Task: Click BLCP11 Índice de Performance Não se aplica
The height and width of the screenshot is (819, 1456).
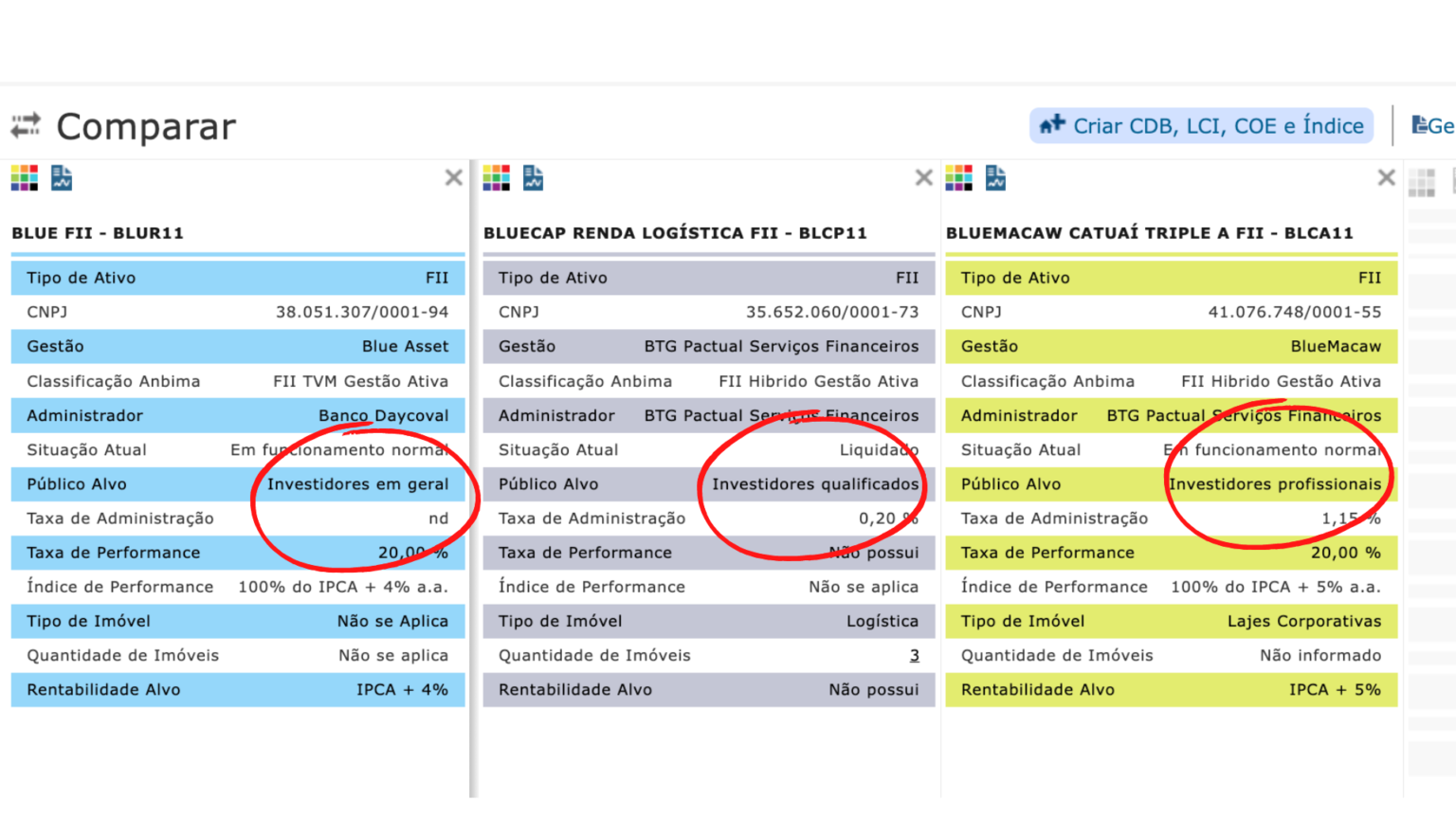Action: point(864,587)
